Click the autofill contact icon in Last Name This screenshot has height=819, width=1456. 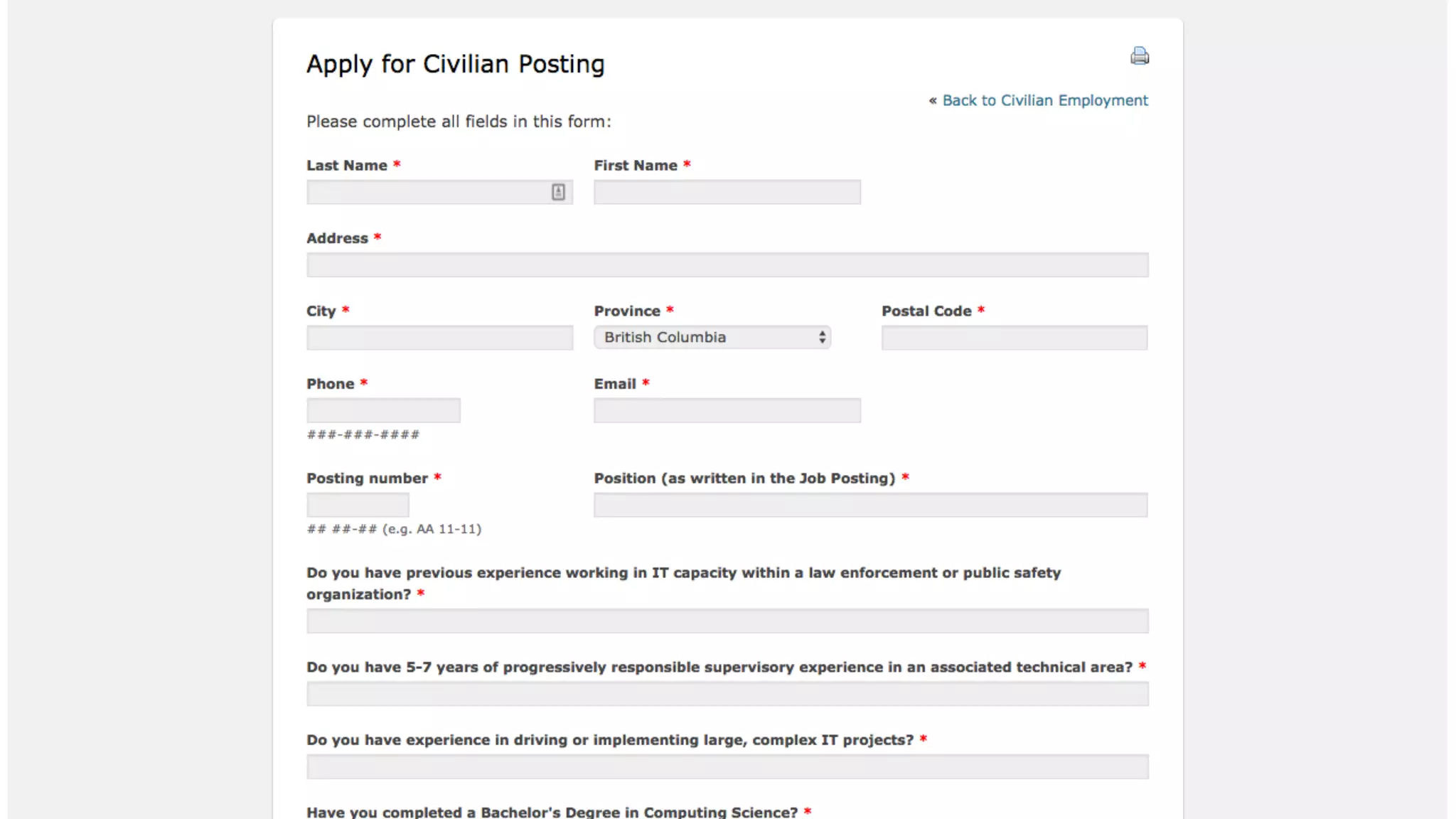(558, 192)
